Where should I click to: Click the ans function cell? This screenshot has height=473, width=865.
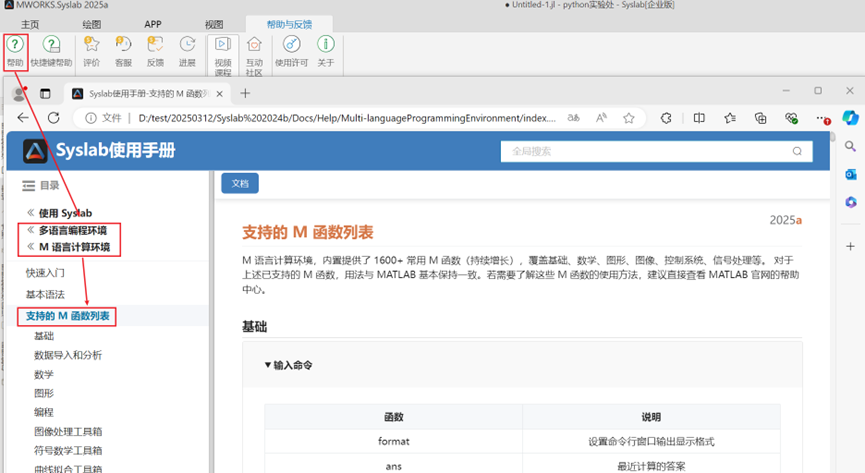393,466
